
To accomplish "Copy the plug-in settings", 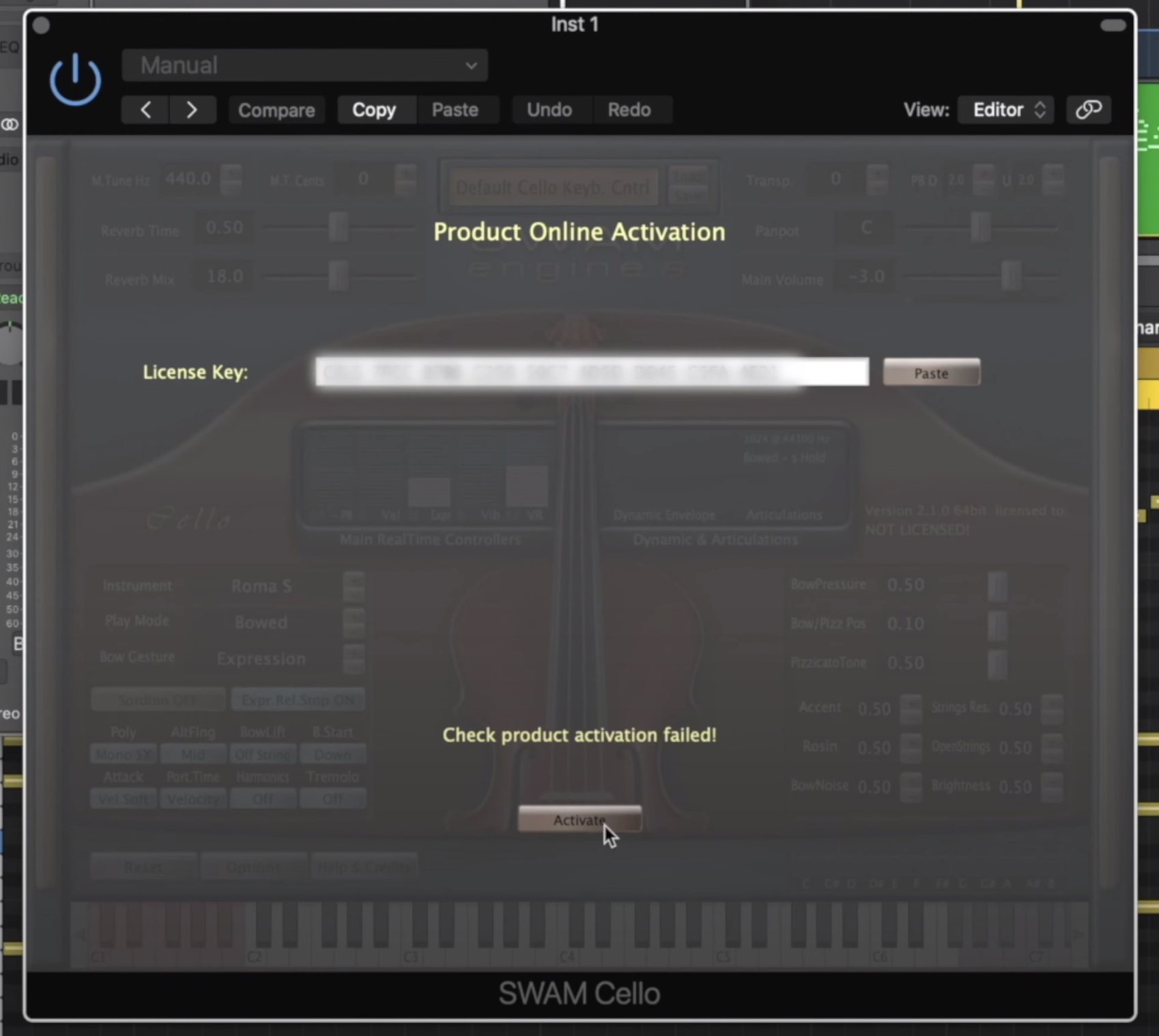I will 374,110.
